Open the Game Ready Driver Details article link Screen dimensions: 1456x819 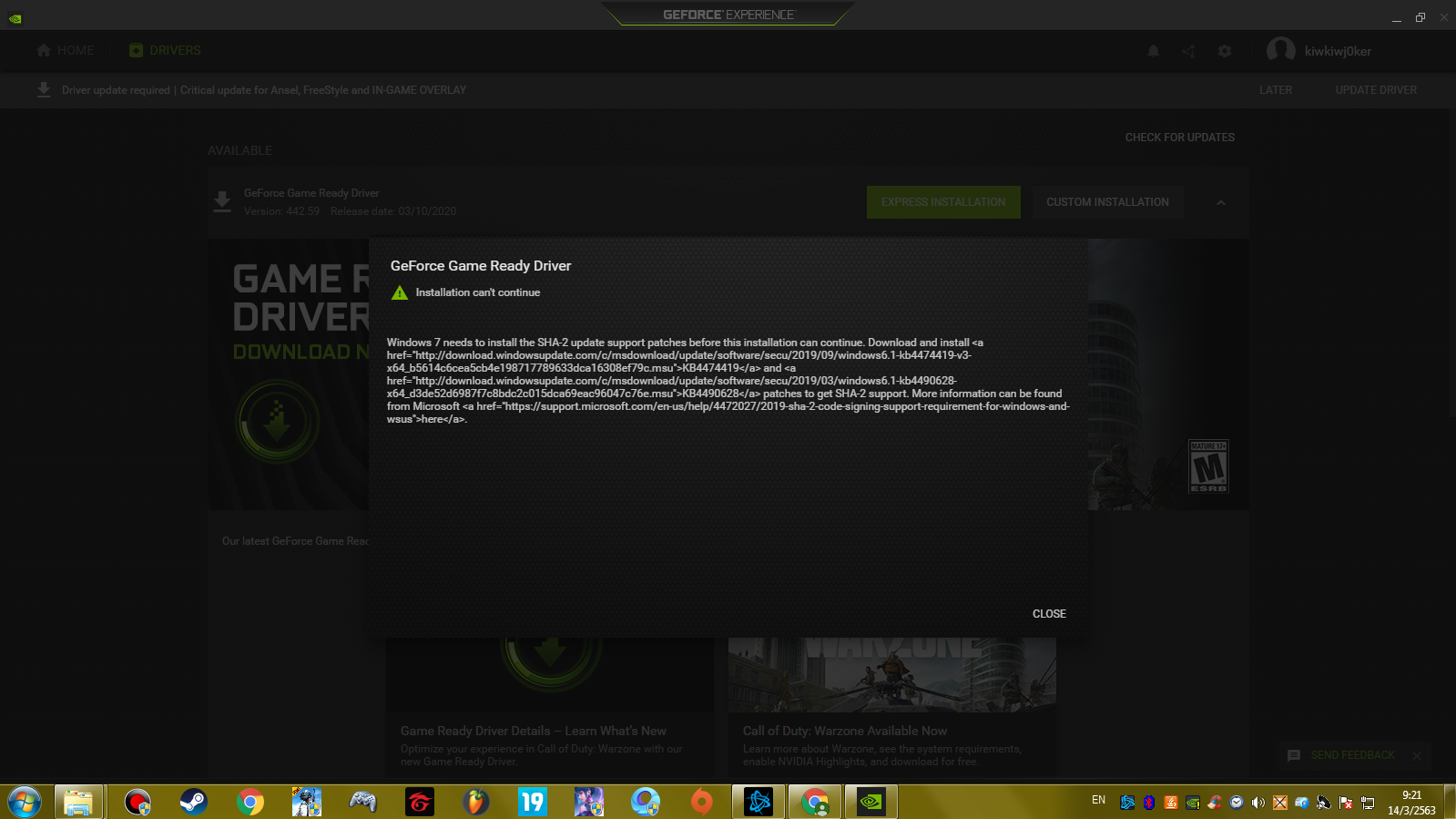click(534, 731)
